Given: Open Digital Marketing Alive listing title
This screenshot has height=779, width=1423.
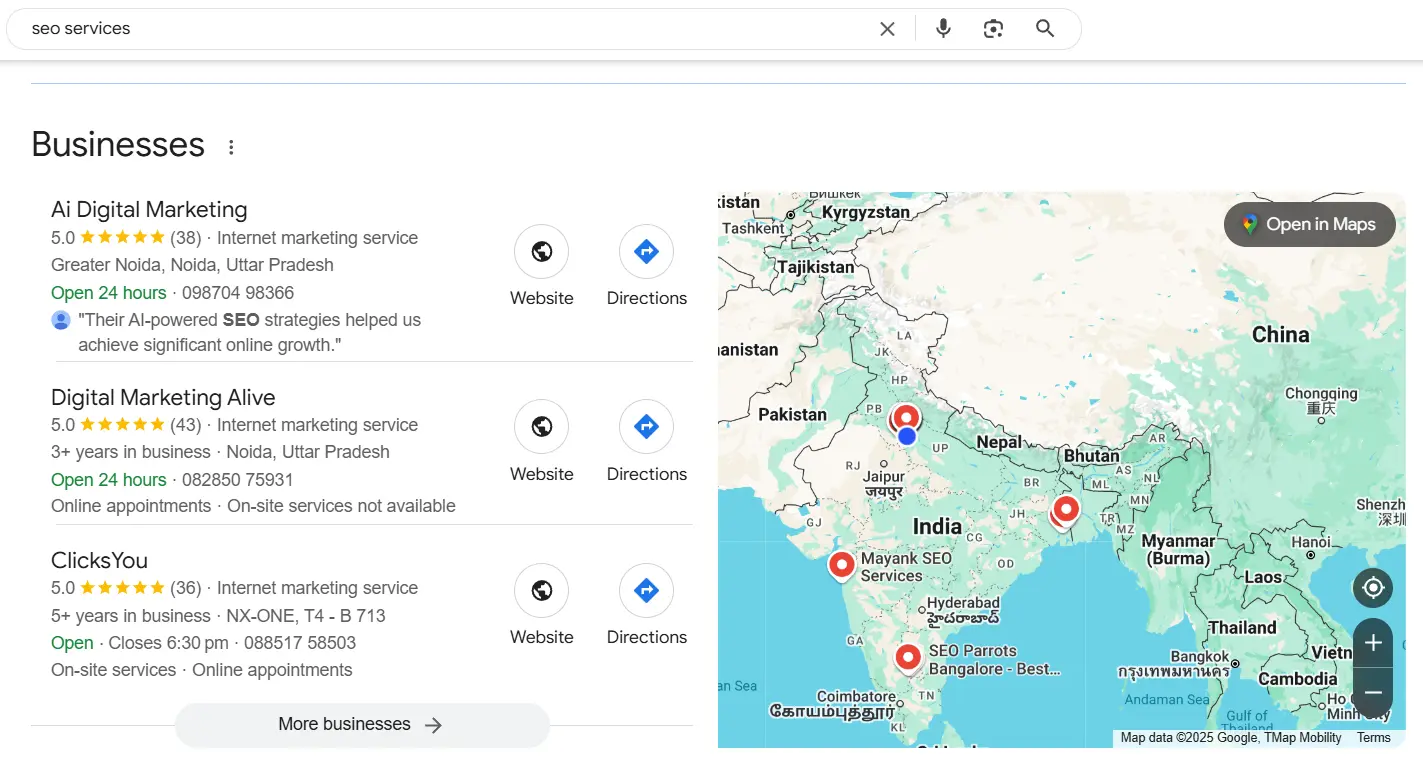Looking at the screenshot, I should 163,397.
